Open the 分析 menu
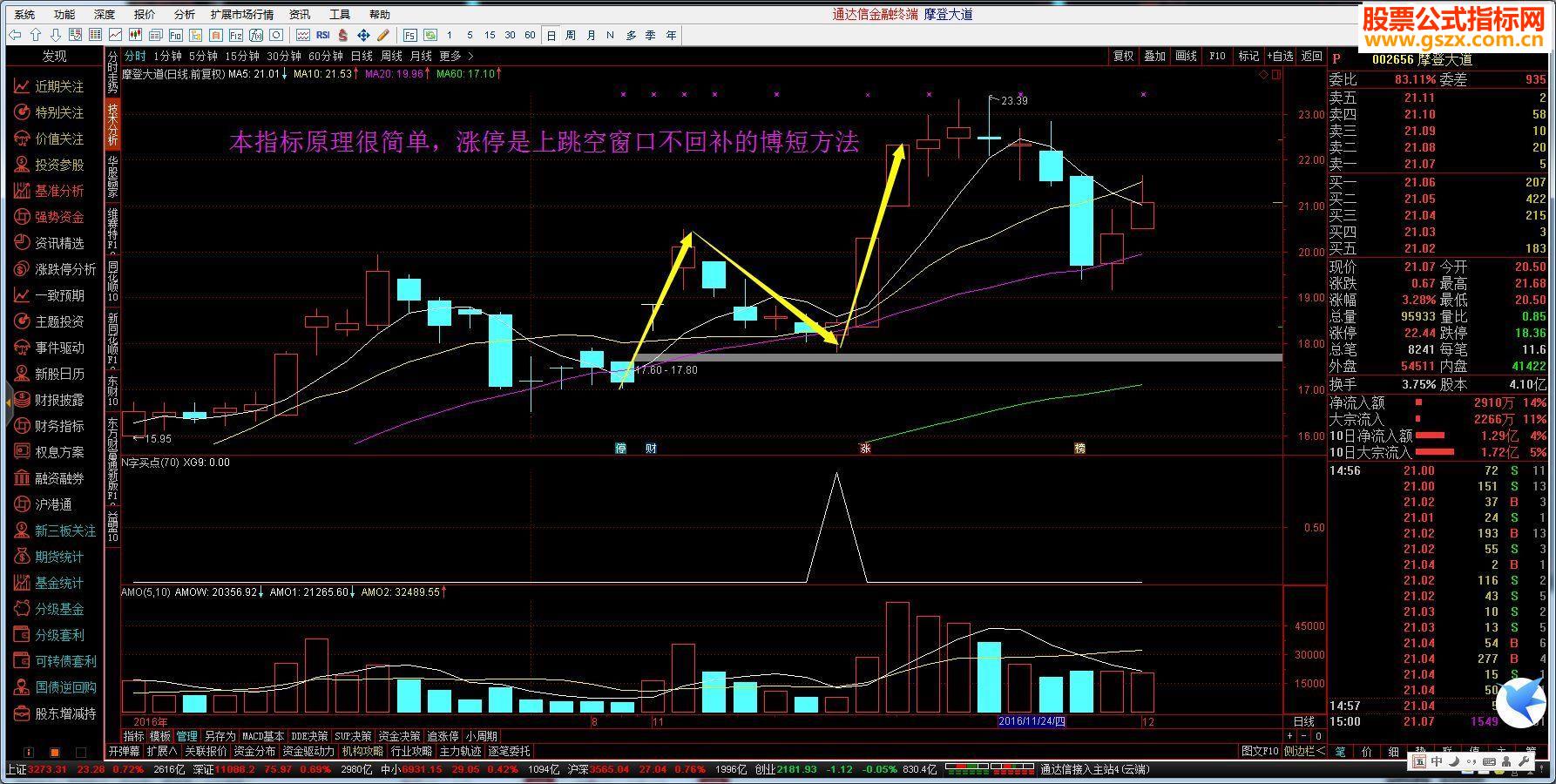1556x784 pixels. (x=184, y=14)
